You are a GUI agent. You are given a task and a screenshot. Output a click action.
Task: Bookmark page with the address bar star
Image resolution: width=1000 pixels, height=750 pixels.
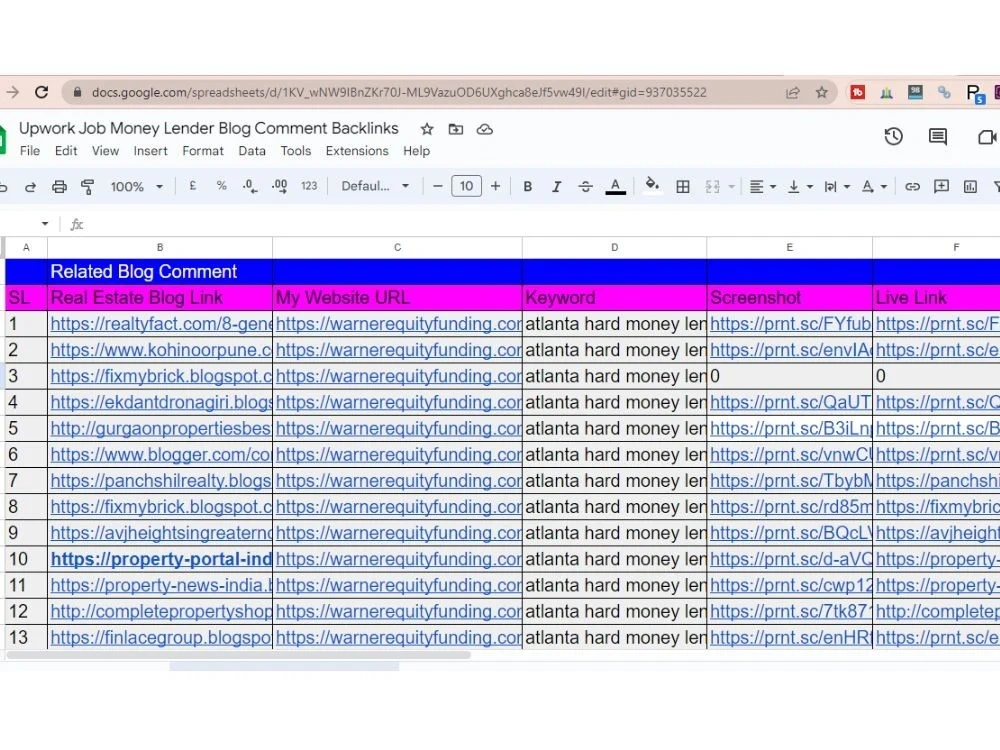coord(821,92)
